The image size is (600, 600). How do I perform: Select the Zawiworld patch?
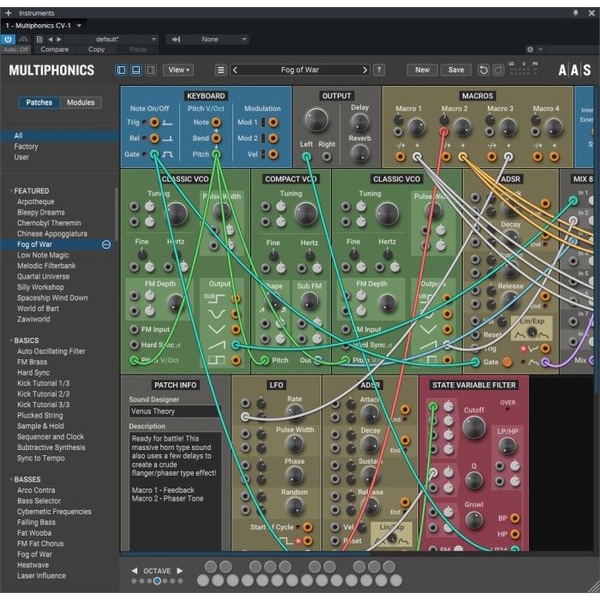pos(34,319)
